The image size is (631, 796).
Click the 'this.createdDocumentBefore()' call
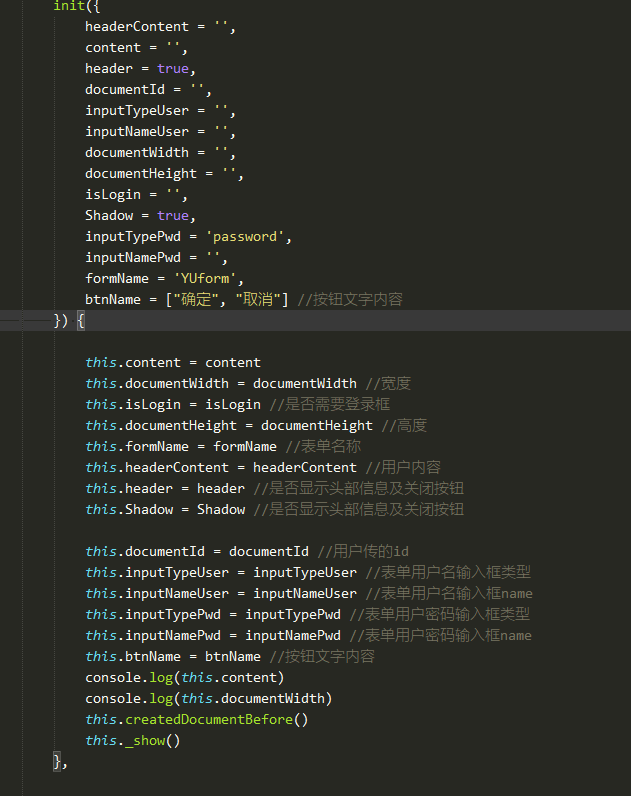[x=196, y=720]
